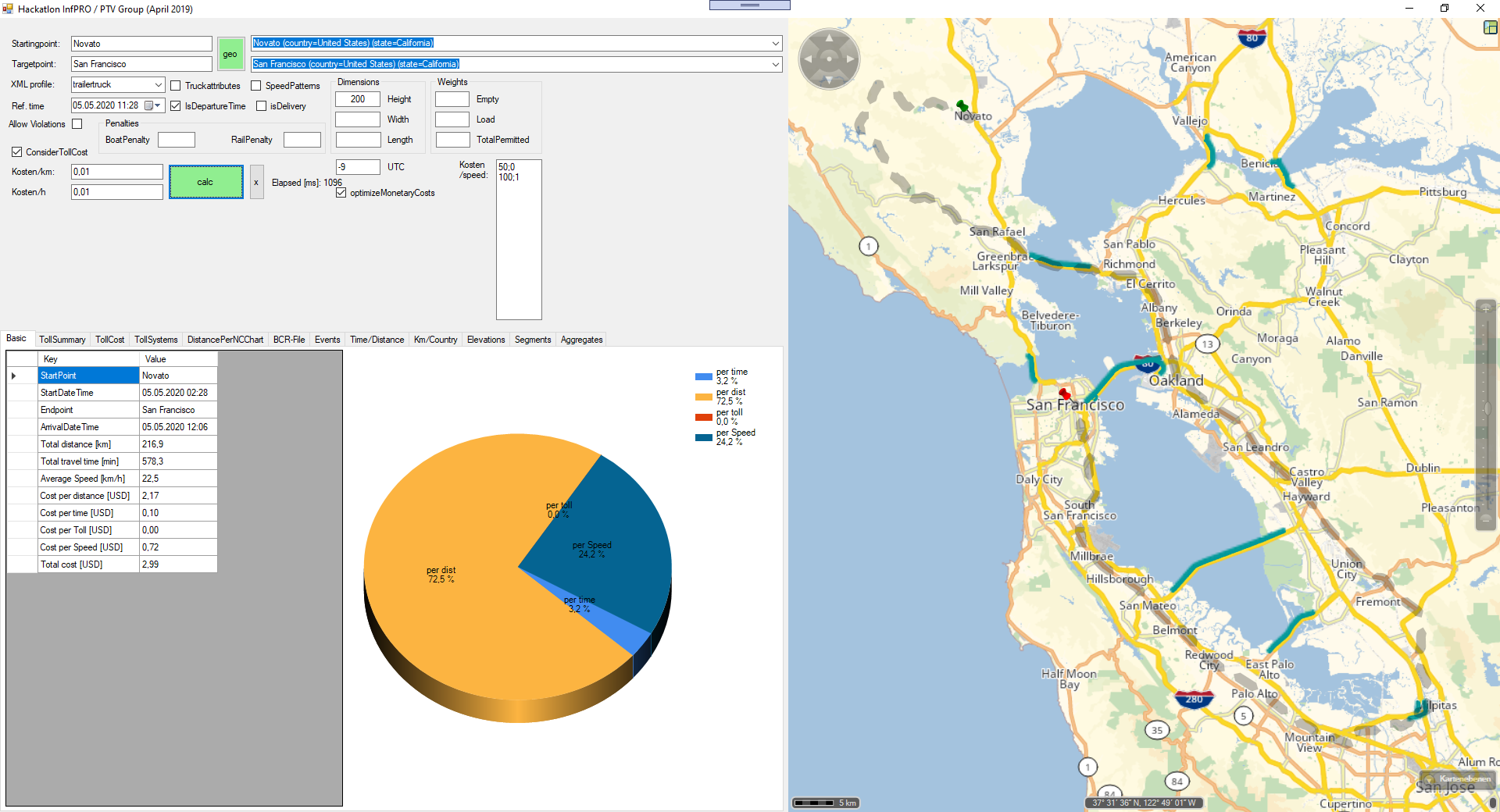Open the XML profile trailertruck dropdown
This screenshot has width=1500, height=812.
pos(159,84)
